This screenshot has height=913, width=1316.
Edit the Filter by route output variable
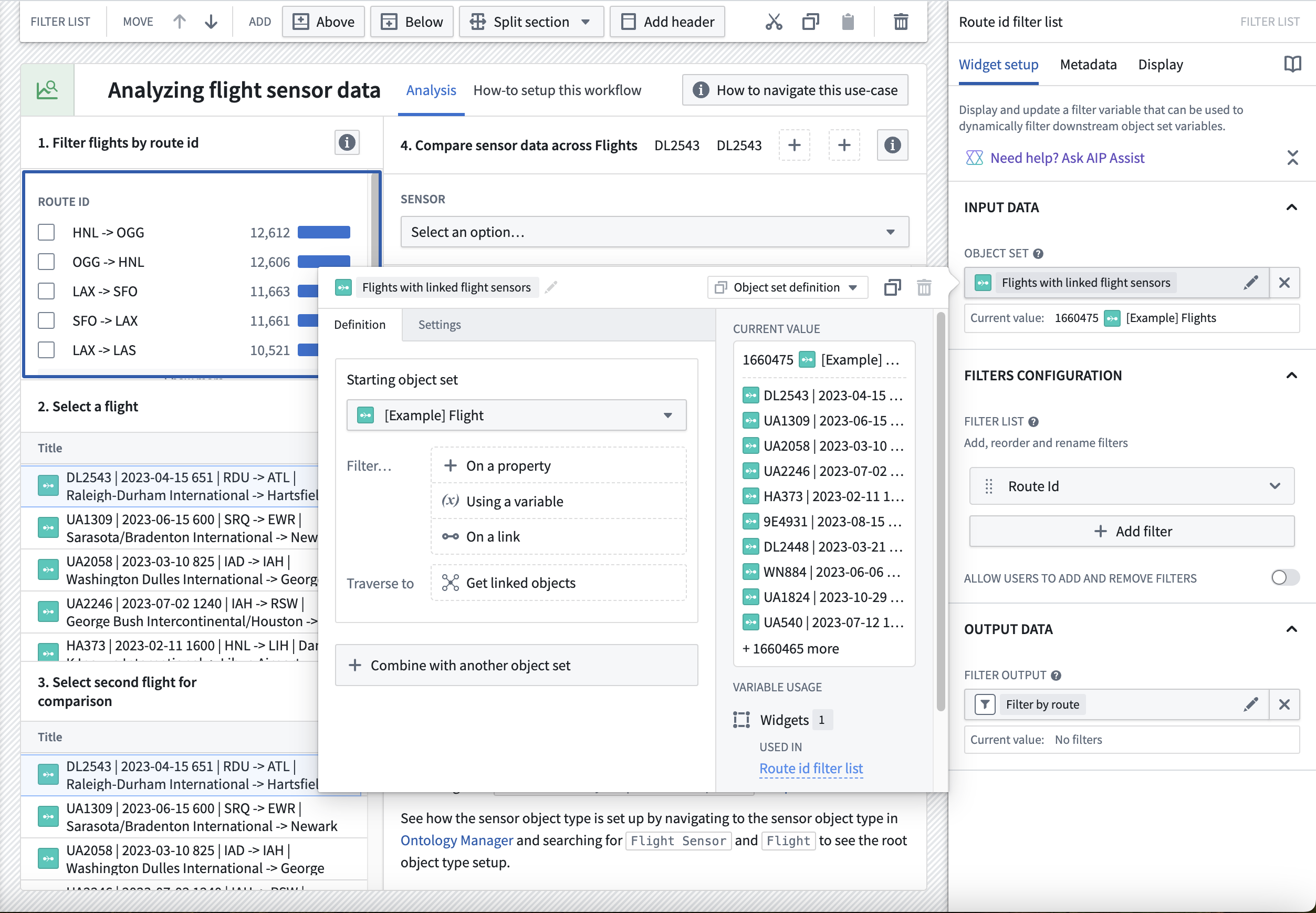pos(1251,704)
